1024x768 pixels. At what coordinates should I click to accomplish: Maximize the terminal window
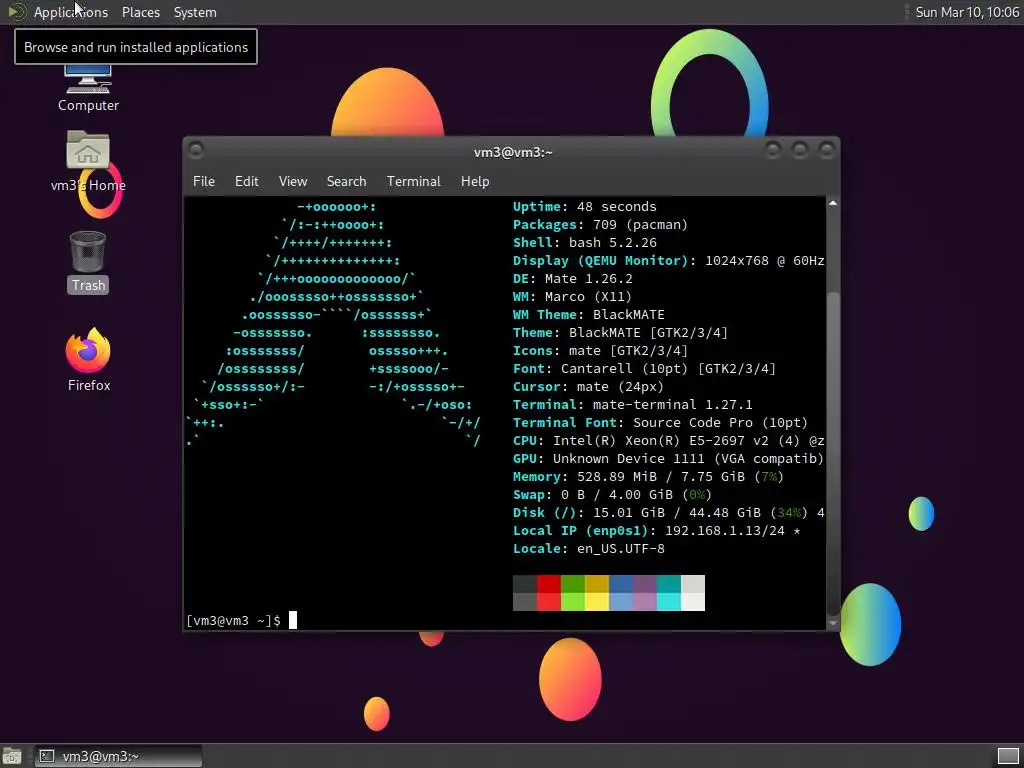pyautogui.click(x=799, y=150)
